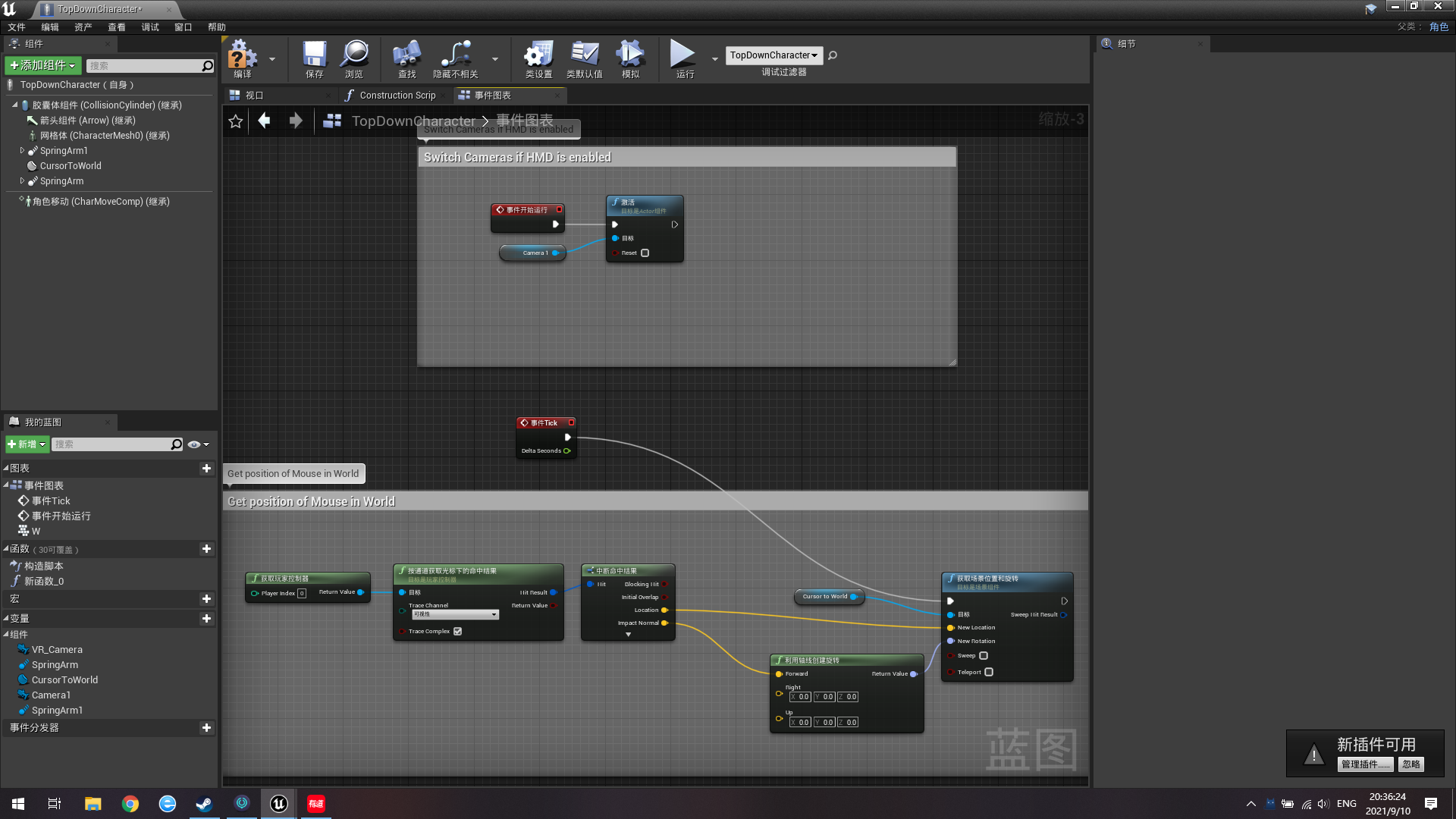Open Class Defaults (类默认值) icon
Viewport: 1456px width, 819px height.
click(x=585, y=58)
